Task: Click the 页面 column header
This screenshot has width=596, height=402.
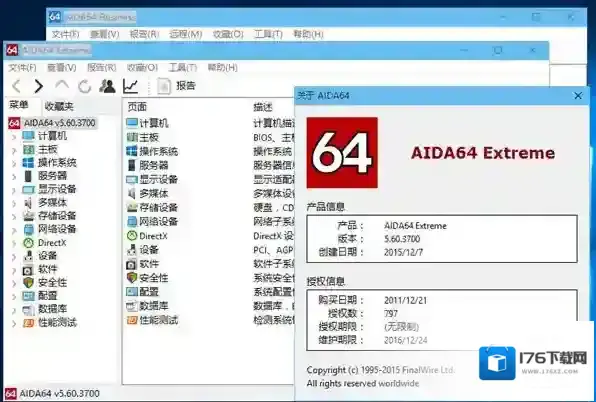Action: [x=137, y=107]
